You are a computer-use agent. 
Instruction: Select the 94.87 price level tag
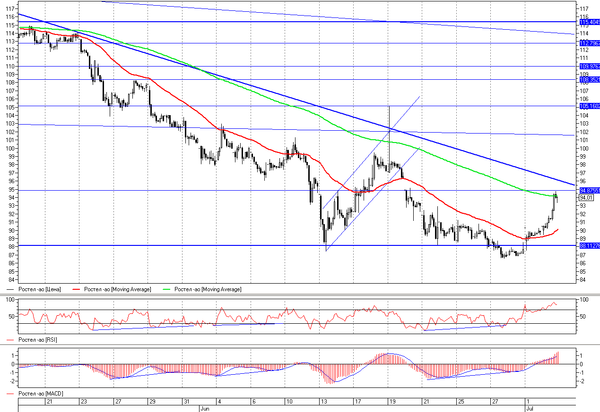pyautogui.click(x=589, y=191)
